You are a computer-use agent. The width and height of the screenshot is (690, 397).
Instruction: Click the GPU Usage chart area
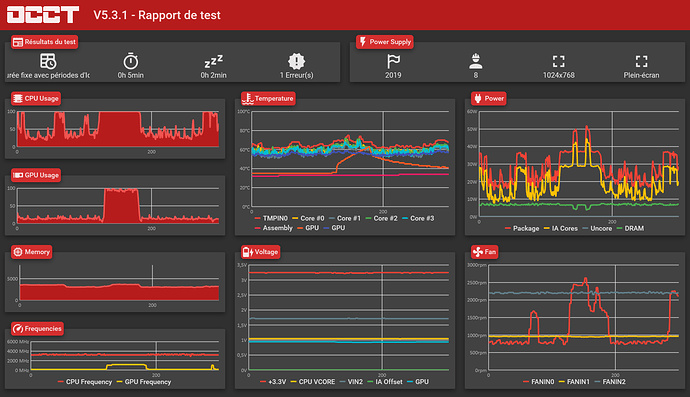[x=117, y=206]
